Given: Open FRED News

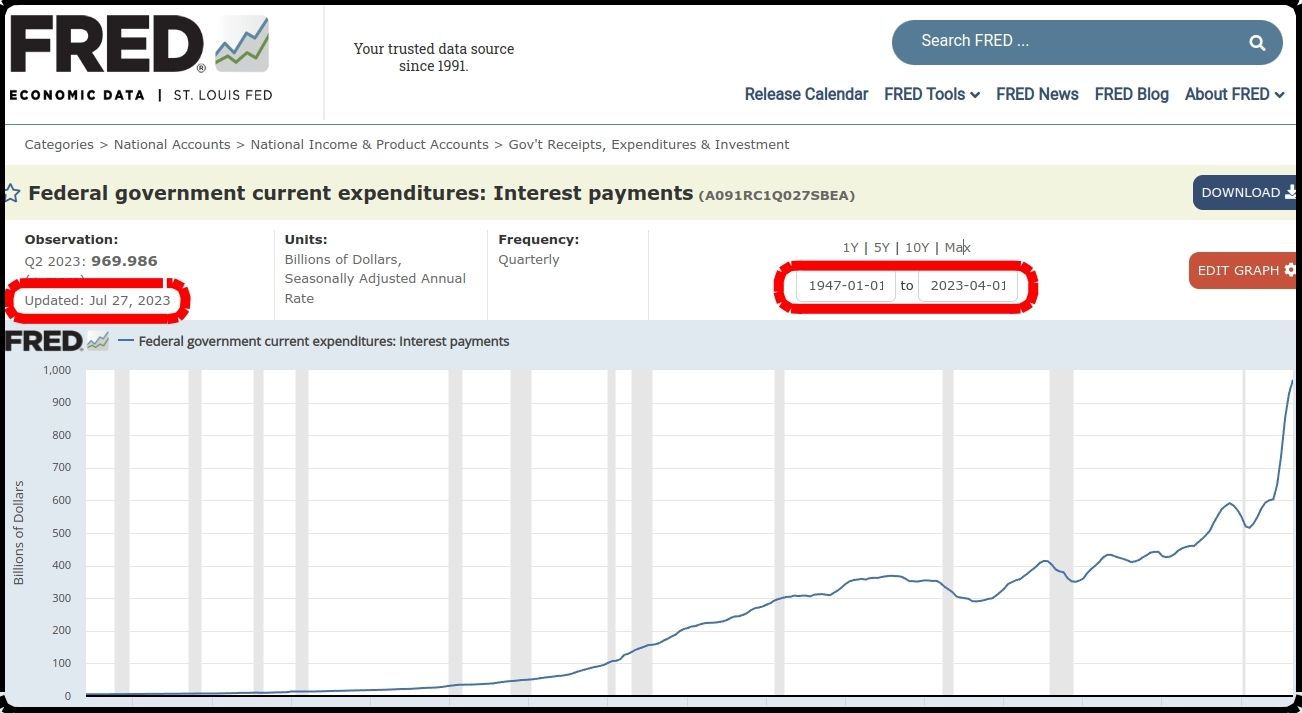Looking at the screenshot, I should [1037, 94].
